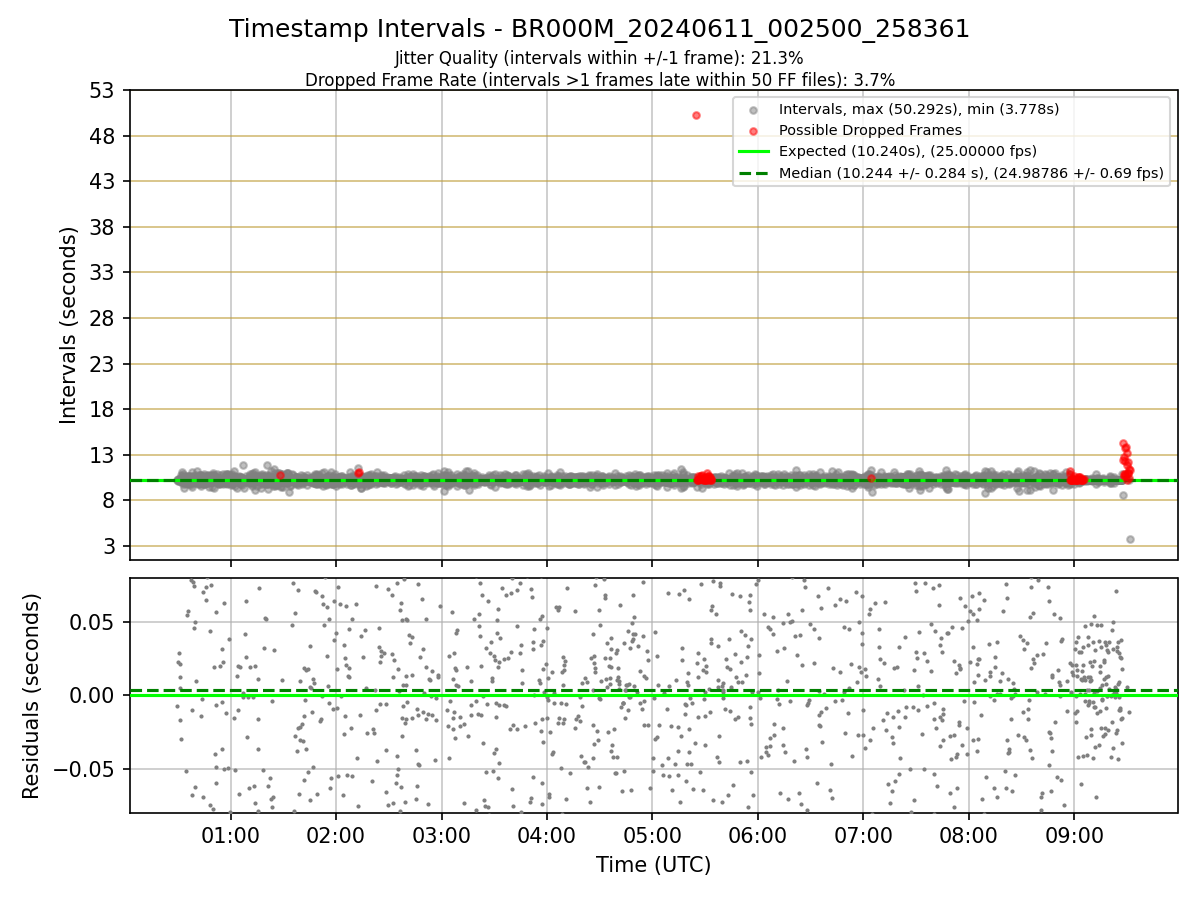This screenshot has height=900, width=1200.
Task: Click the red outlier point near 50 seconds
Action: tap(696, 115)
